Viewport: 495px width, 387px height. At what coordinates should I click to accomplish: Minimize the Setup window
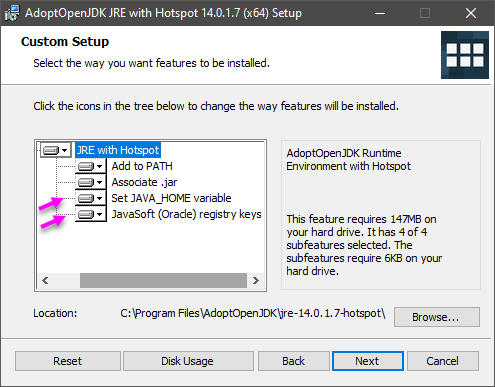(x=380, y=13)
